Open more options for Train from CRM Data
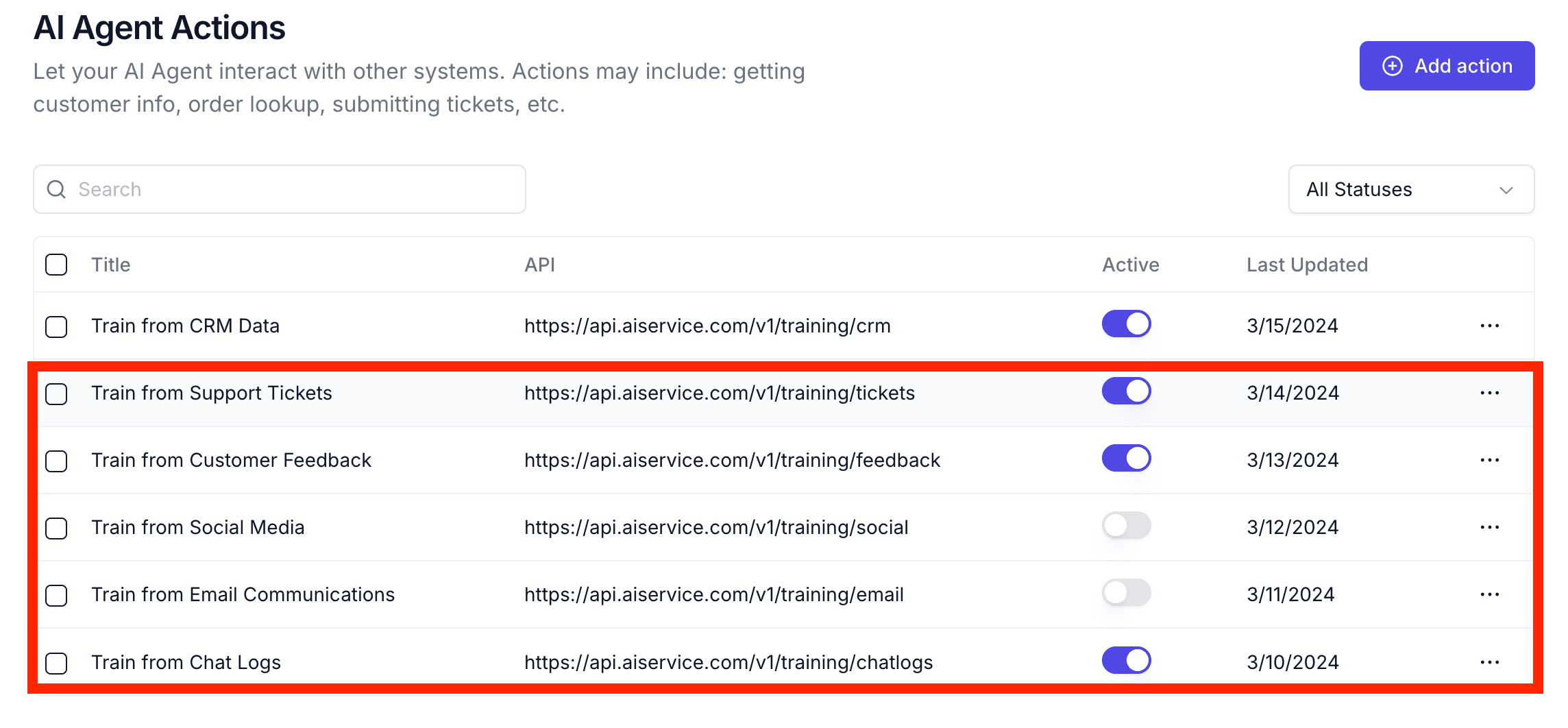 1489,326
